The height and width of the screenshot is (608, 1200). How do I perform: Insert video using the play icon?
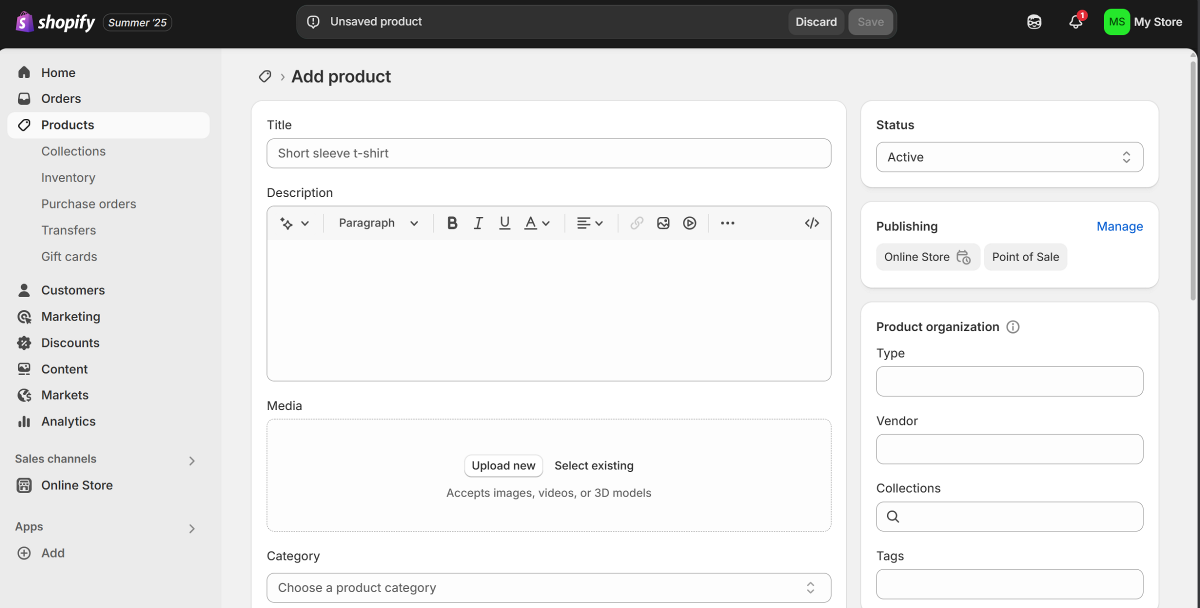689,223
